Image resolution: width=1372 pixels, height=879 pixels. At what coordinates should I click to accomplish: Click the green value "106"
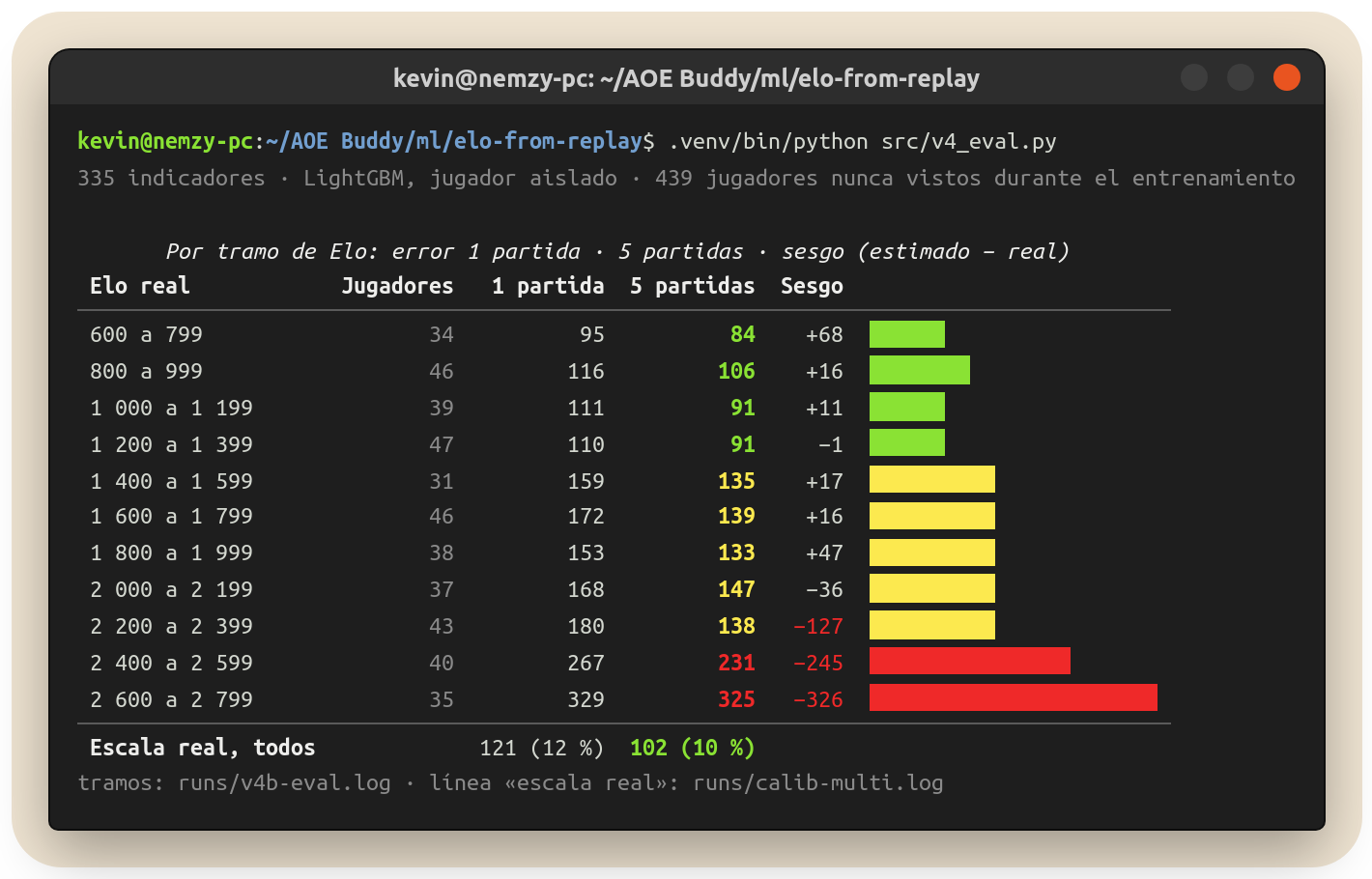736,371
